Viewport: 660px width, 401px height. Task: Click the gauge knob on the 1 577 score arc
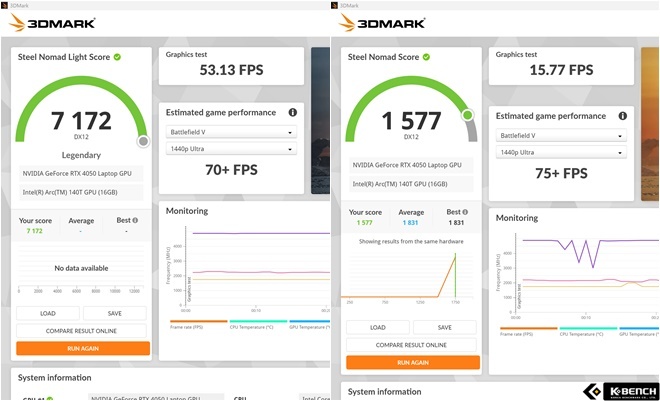pyautogui.click(x=467, y=115)
